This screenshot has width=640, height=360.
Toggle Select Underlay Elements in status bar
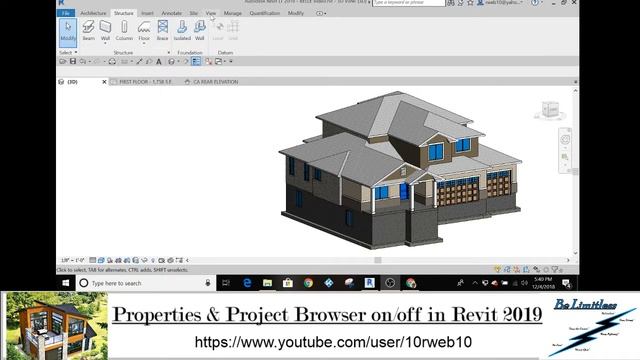(x=507, y=269)
